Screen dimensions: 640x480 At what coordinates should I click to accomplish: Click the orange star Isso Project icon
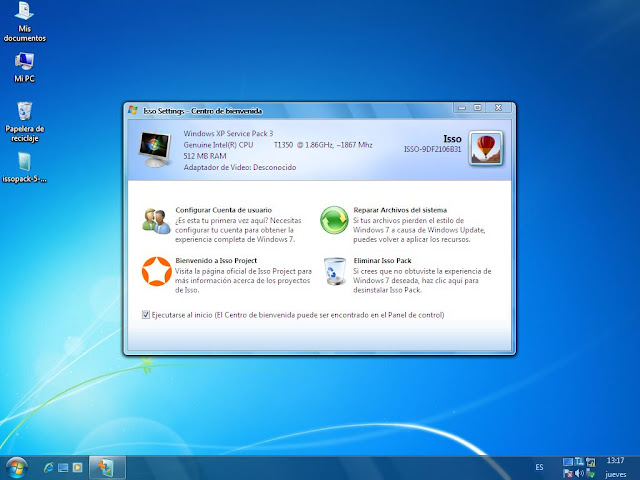click(155, 270)
